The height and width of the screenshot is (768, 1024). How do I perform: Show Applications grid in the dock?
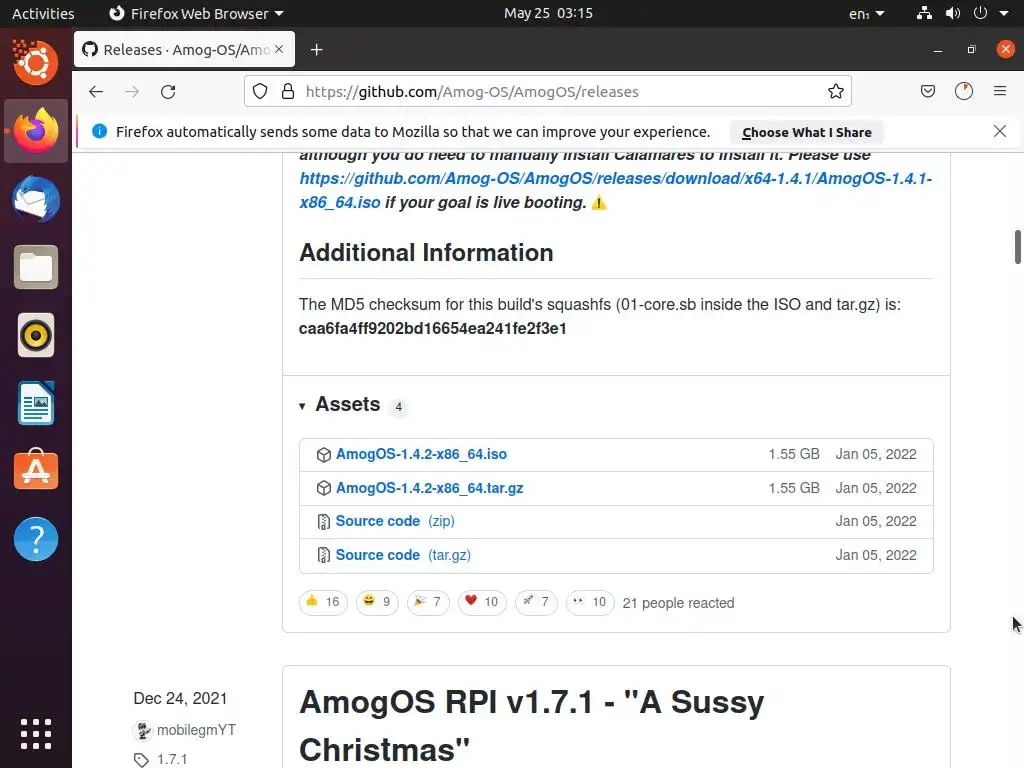pyautogui.click(x=36, y=734)
